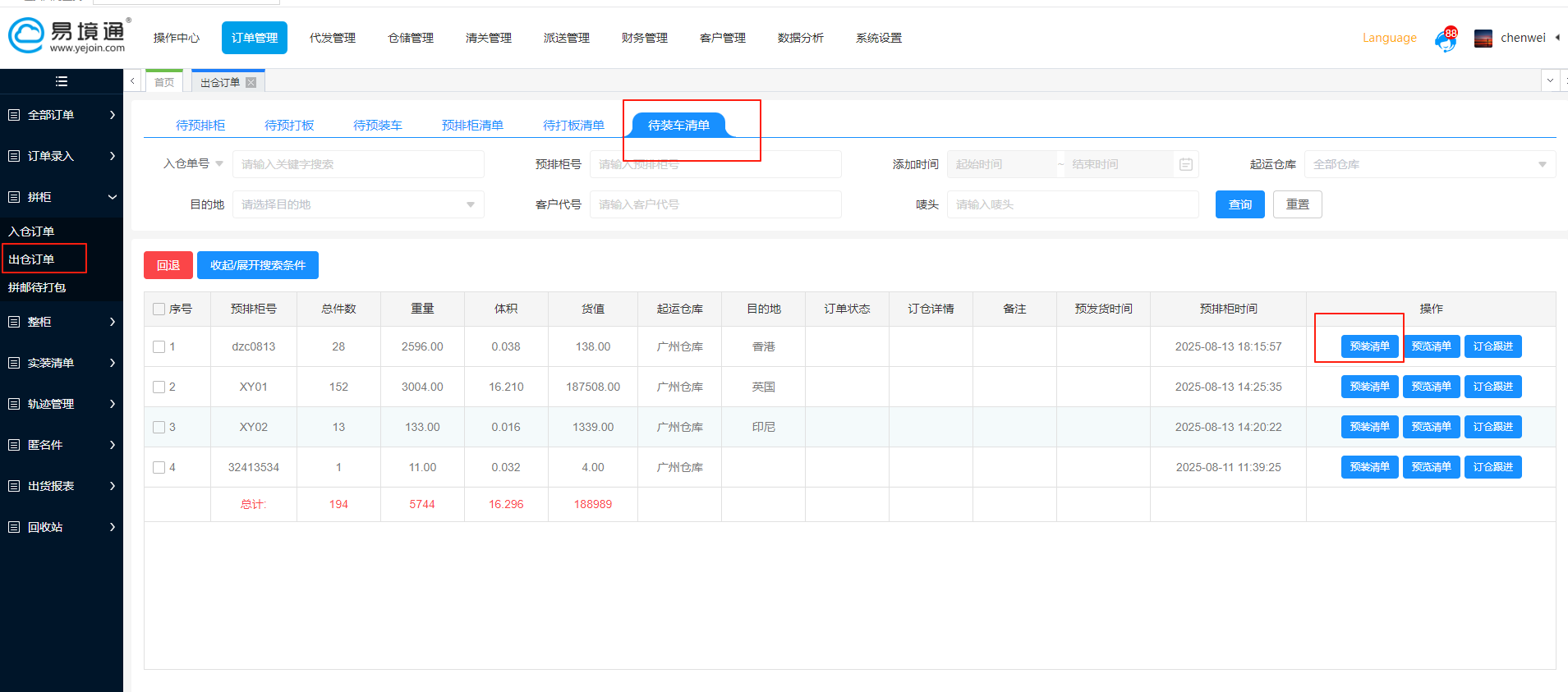Screen dimensions: 1568x692
Task: Open the 财务管理 top menu
Action: (644, 38)
